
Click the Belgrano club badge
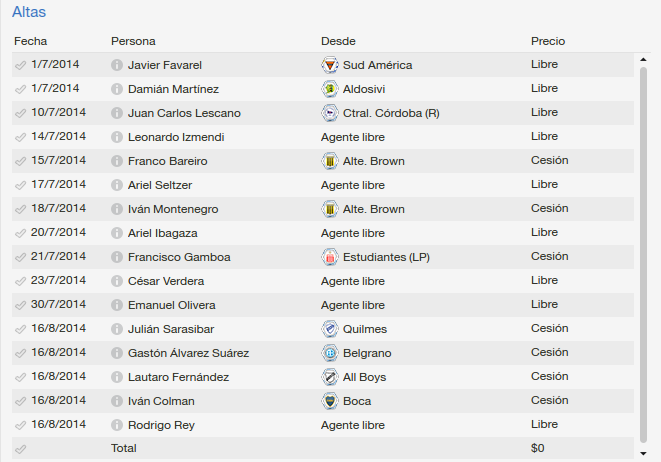[x=330, y=353]
